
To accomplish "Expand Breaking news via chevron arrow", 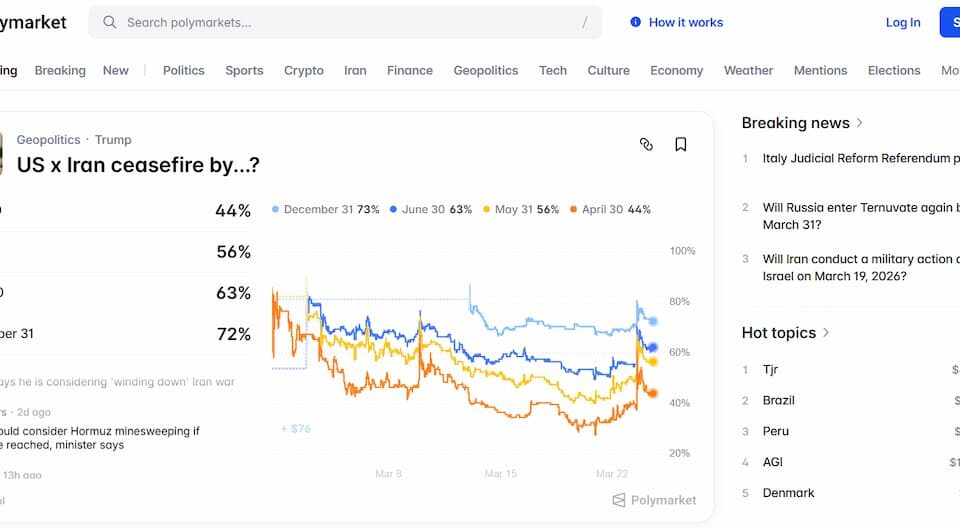I will click(860, 123).
